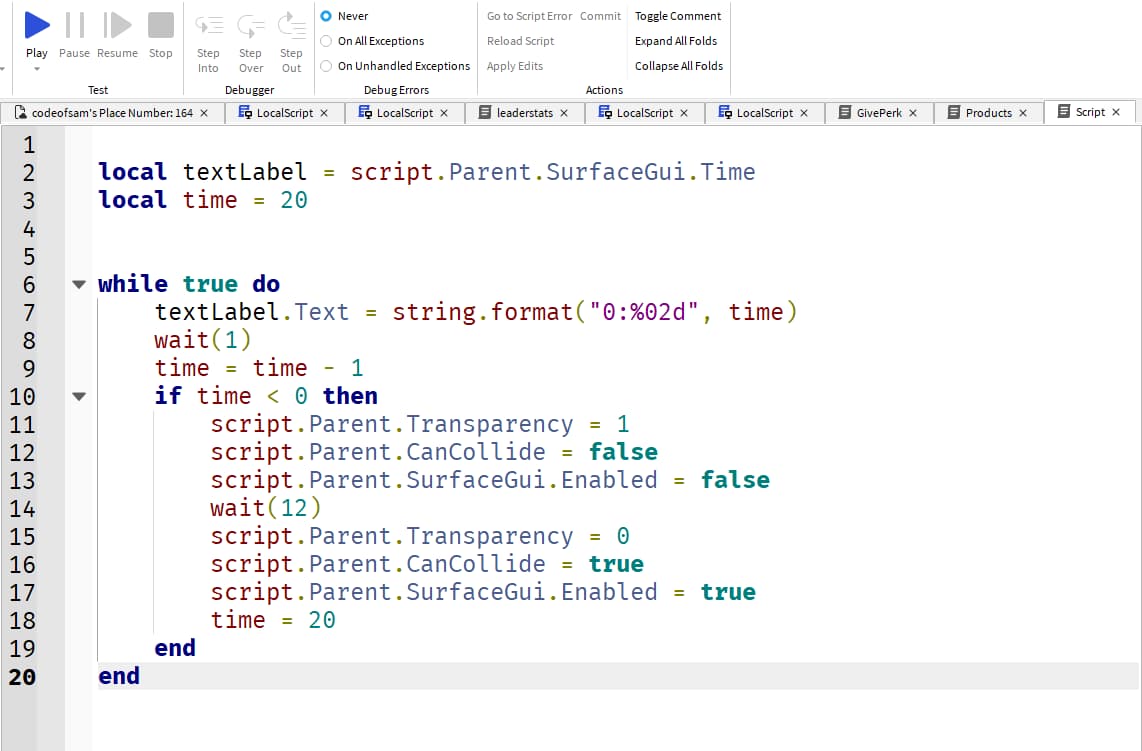Image resolution: width=1142 pixels, height=751 pixels.
Task: Click the Step Out debugger icon
Action: 291,25
